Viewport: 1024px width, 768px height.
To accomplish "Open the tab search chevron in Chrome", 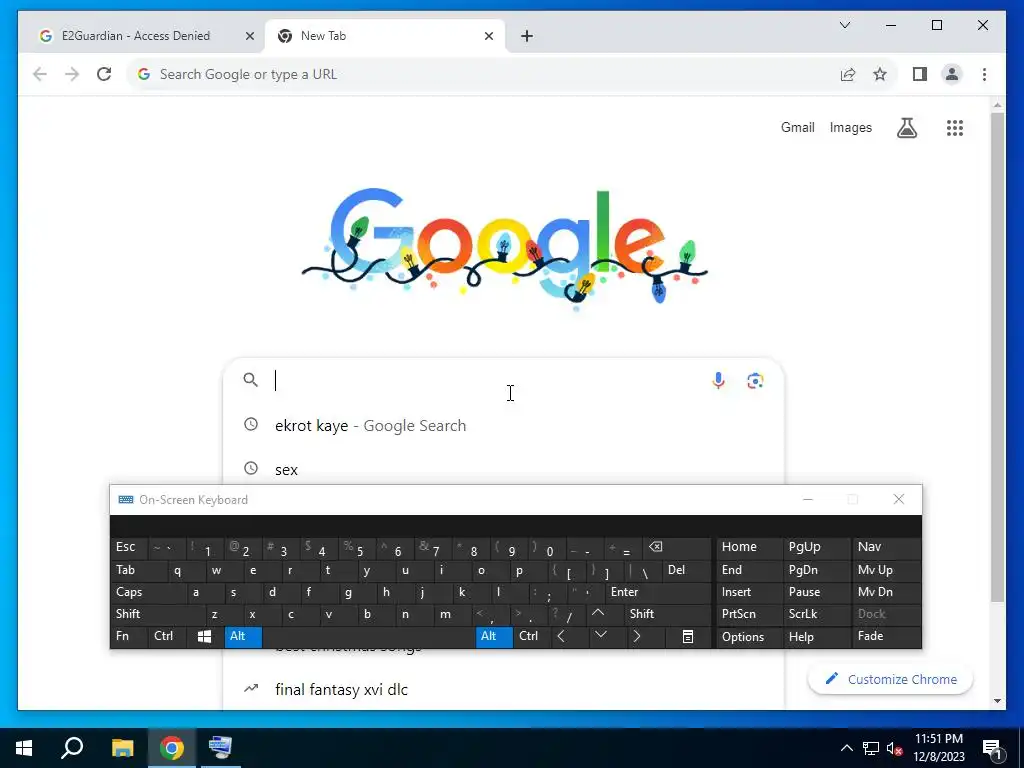I will pyautogui.click(x=845, y=25).
